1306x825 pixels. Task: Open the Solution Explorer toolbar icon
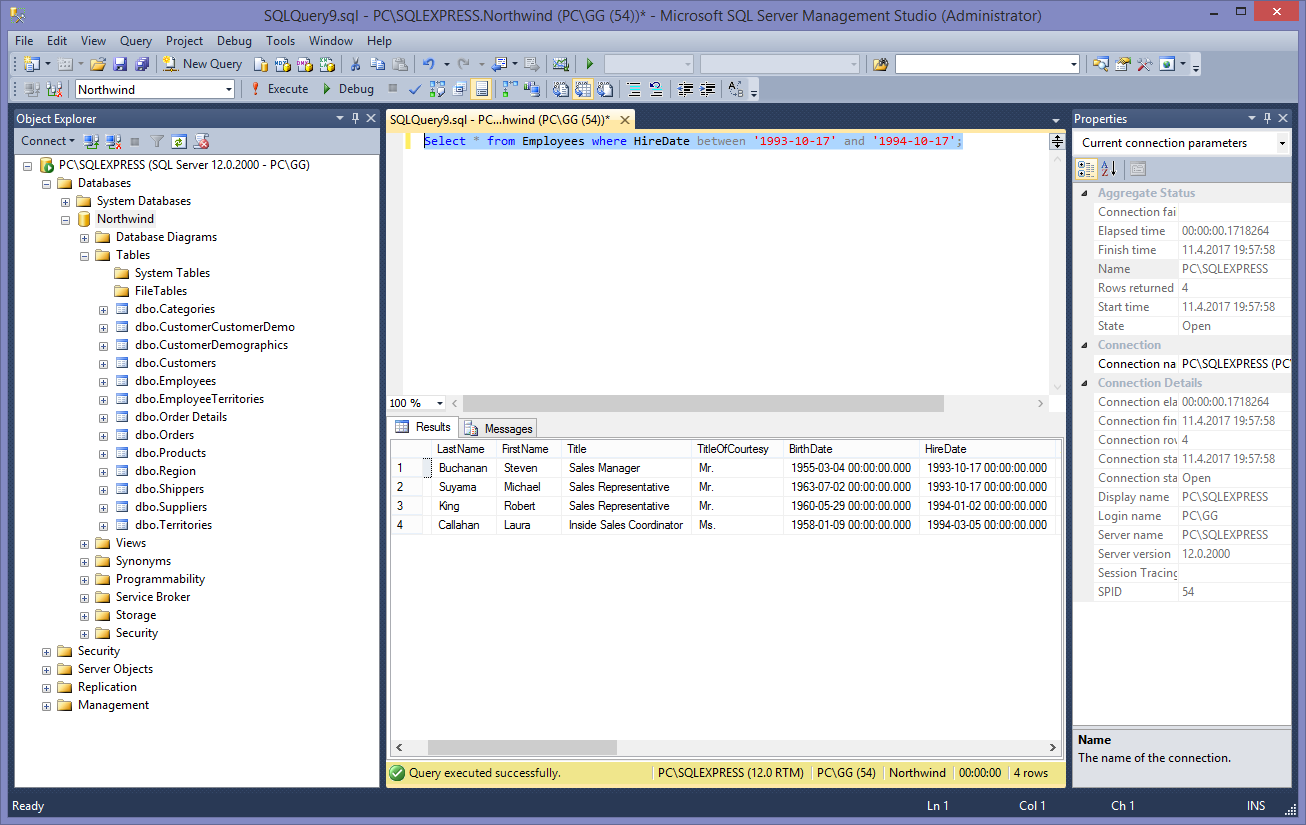coord(1101,64)
